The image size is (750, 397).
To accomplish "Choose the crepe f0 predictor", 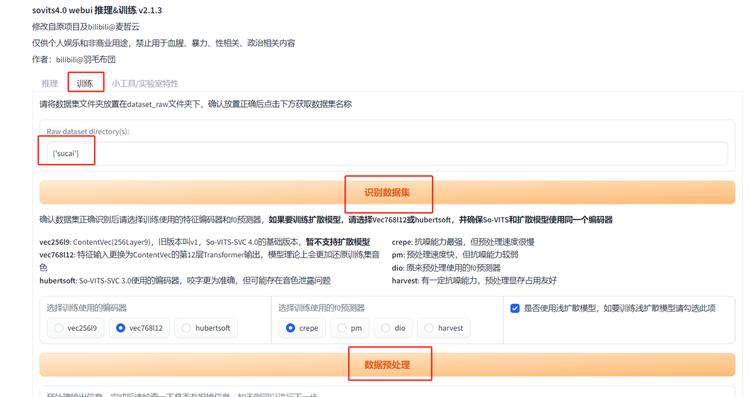I will [x=302, y=328].
